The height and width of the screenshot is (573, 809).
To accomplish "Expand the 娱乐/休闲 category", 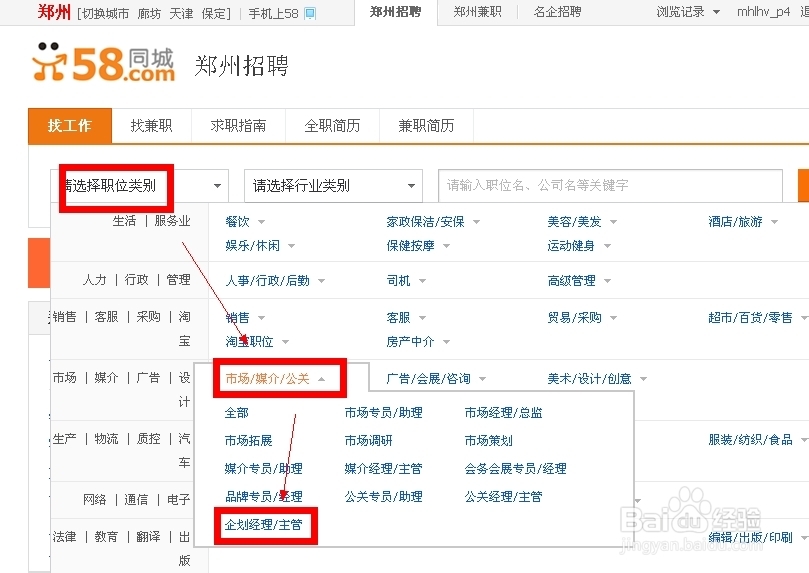I will coord(260,245).
